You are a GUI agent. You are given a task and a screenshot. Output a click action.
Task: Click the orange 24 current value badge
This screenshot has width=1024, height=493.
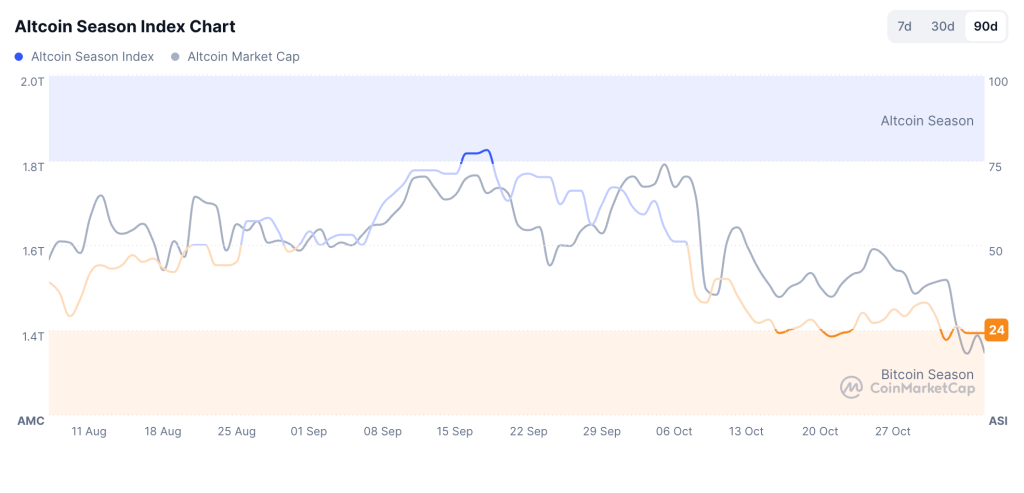(x=996, y=330)
